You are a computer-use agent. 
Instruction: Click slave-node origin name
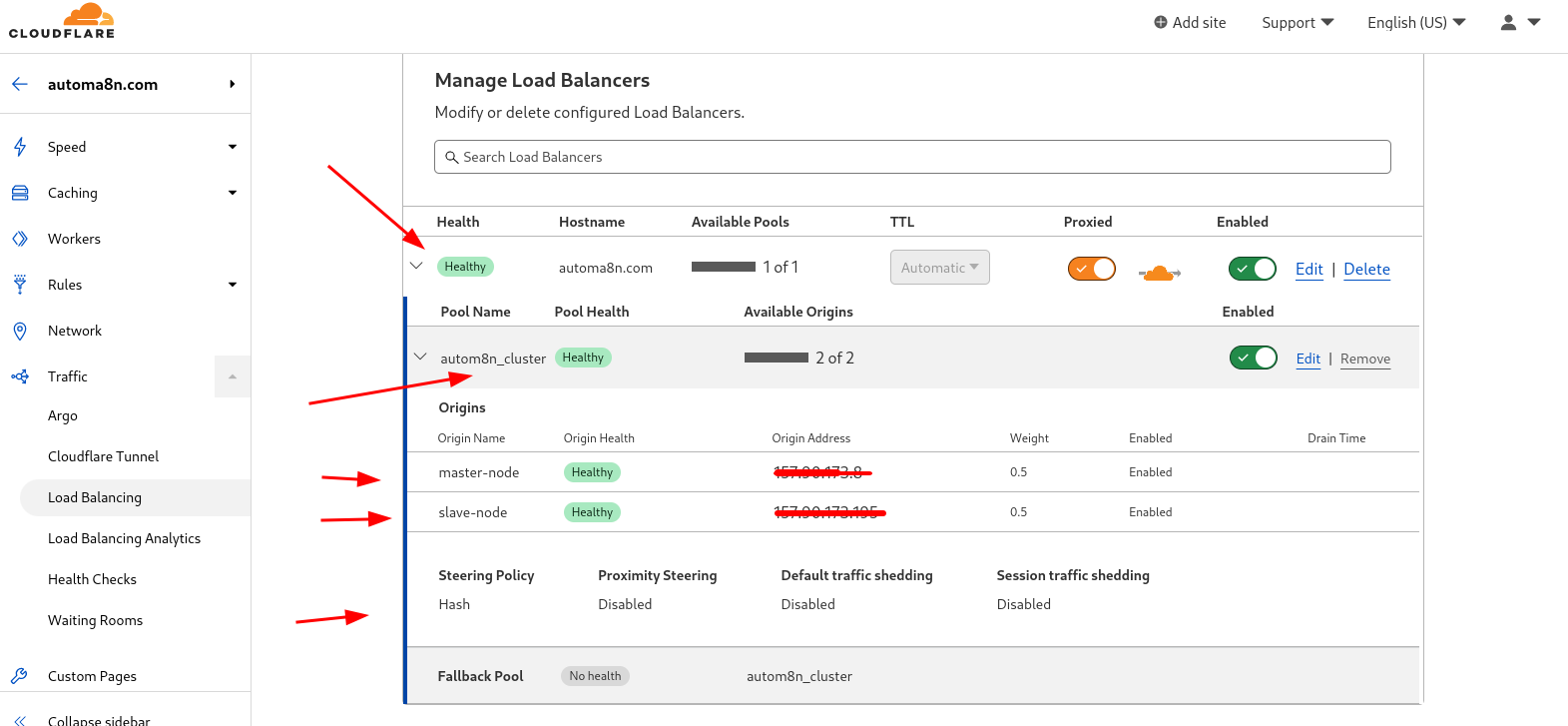473,512
